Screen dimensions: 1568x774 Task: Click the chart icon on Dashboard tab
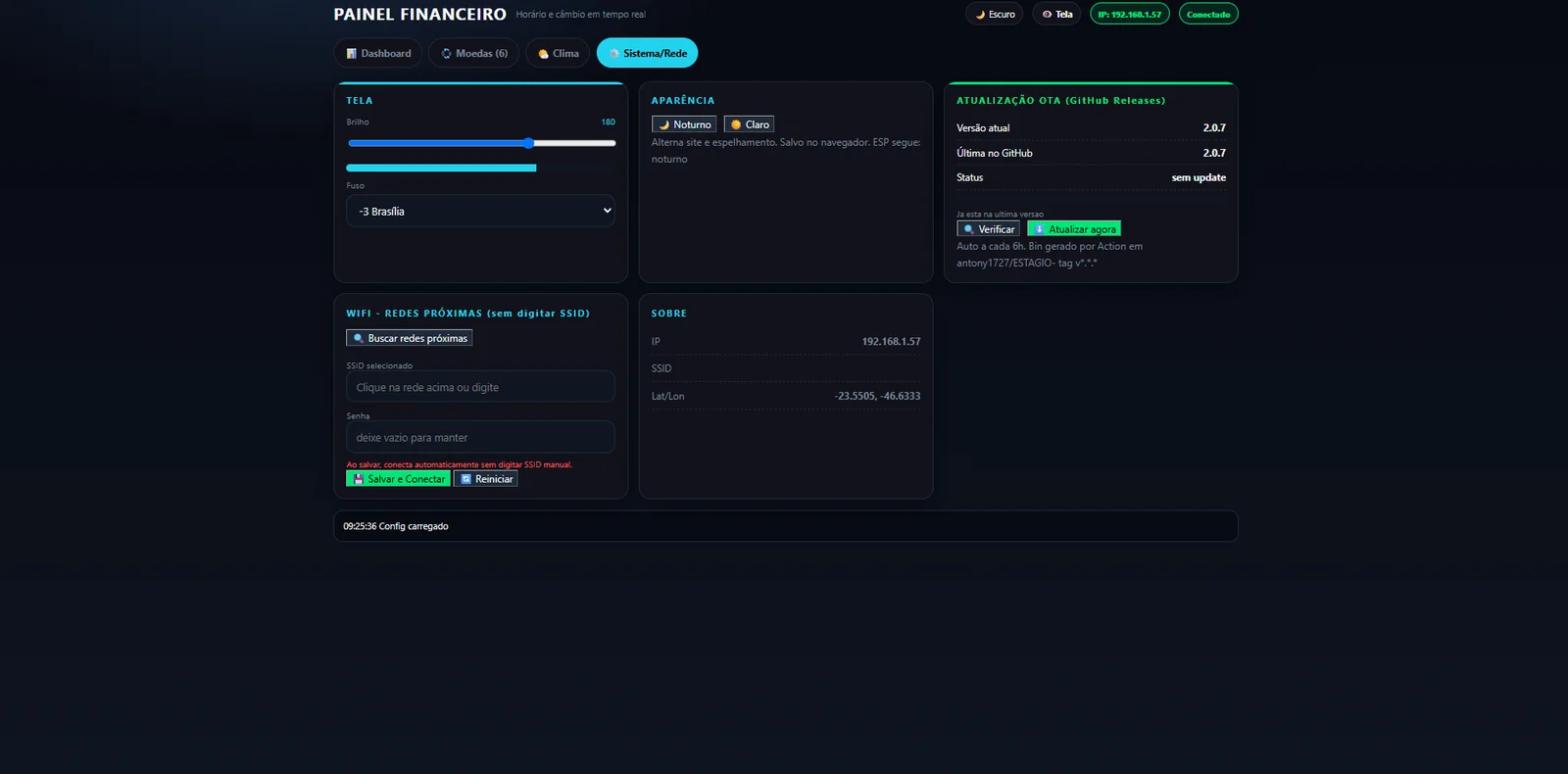351,53
